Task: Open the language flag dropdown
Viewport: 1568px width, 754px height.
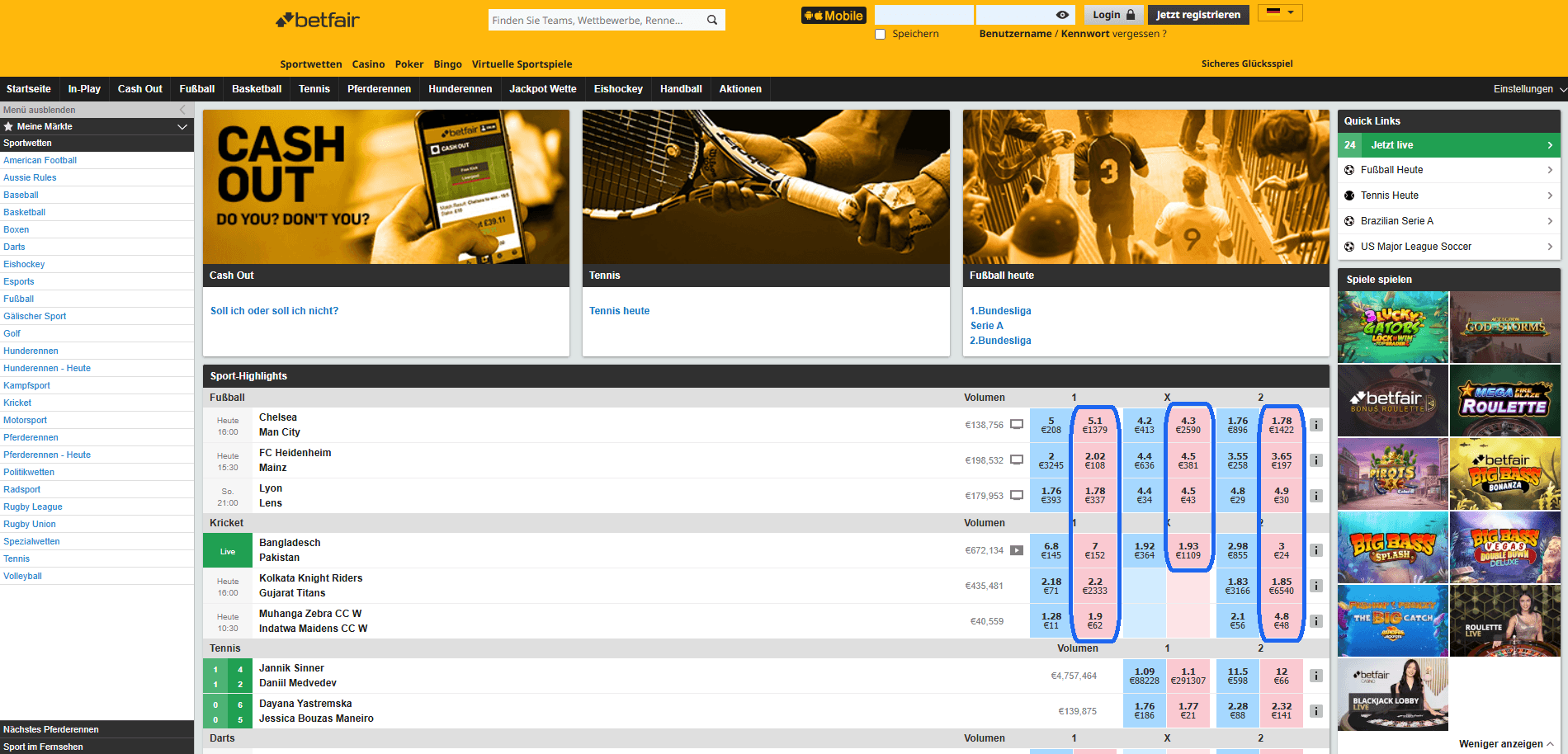Action: (x=1281, y=12)
